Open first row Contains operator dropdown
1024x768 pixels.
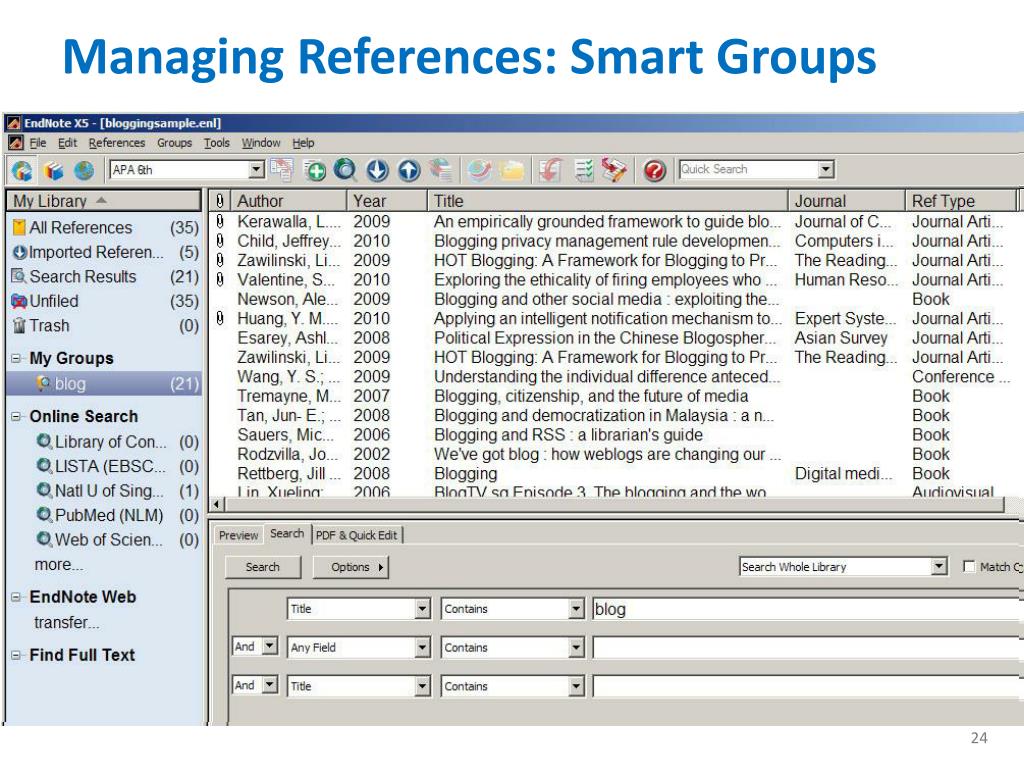tap(576, 609)
